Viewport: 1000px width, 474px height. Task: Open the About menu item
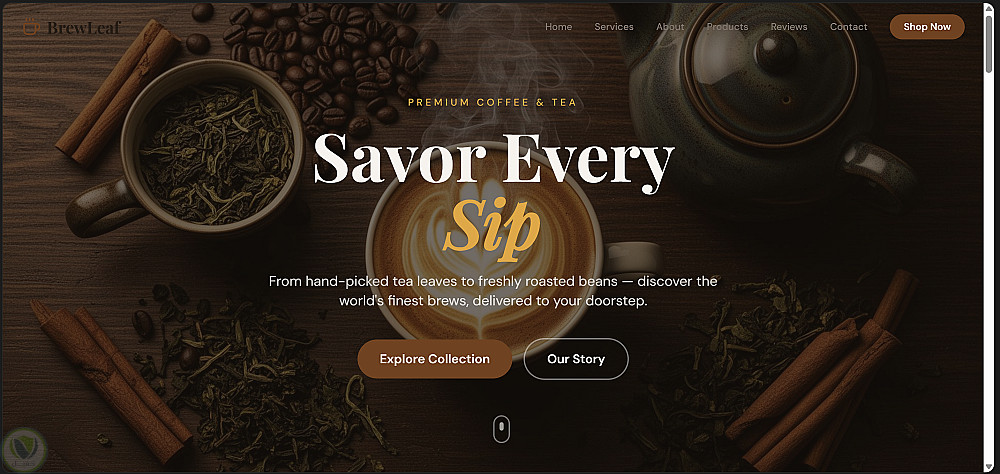(670, 27)
